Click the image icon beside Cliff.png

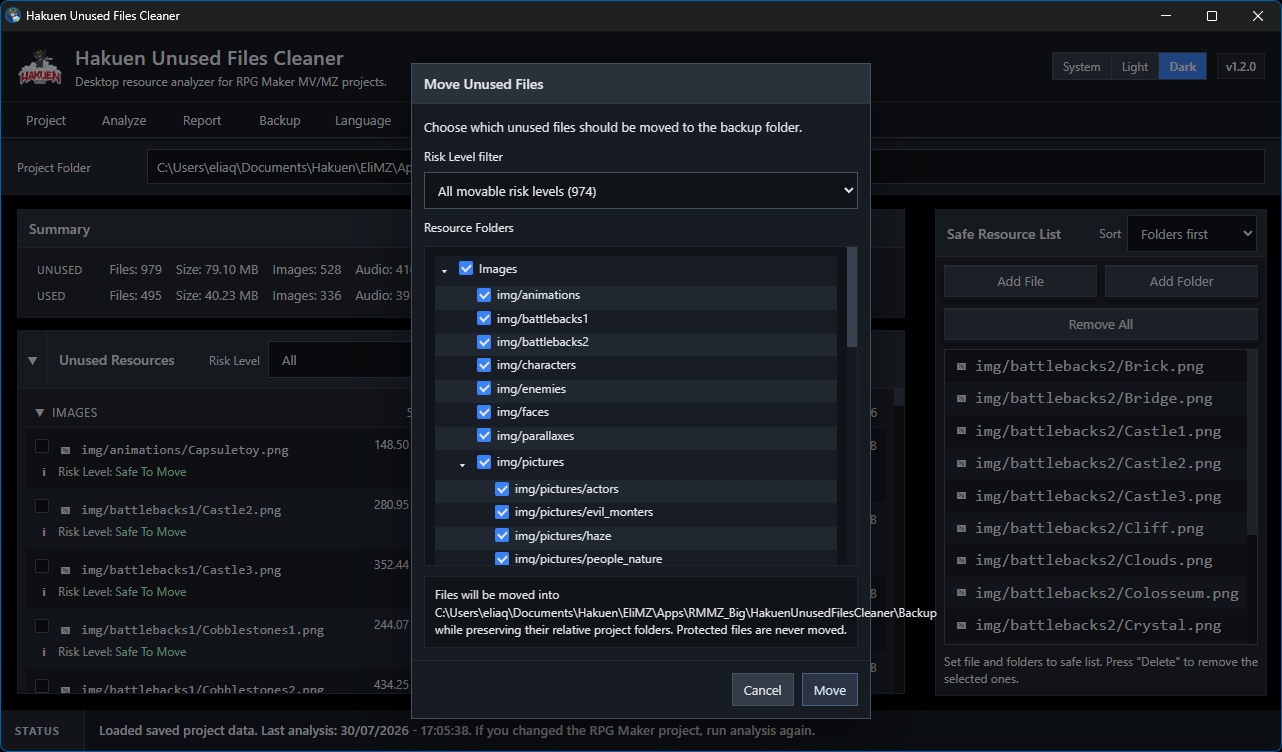click(x=961, y=528)
